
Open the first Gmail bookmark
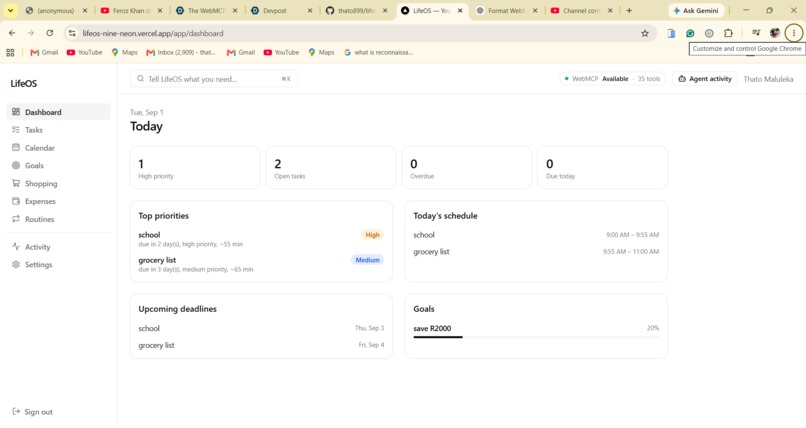click(44, 52)
